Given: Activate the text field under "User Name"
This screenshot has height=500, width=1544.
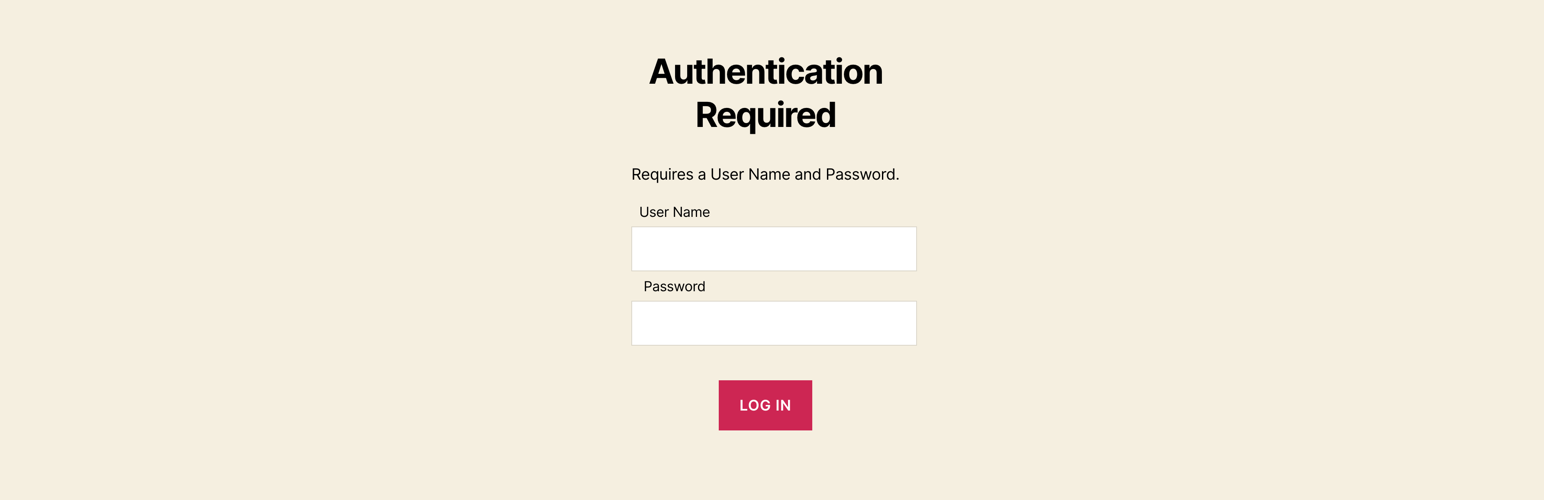Looking at the screenshot, I should (773, 249).
